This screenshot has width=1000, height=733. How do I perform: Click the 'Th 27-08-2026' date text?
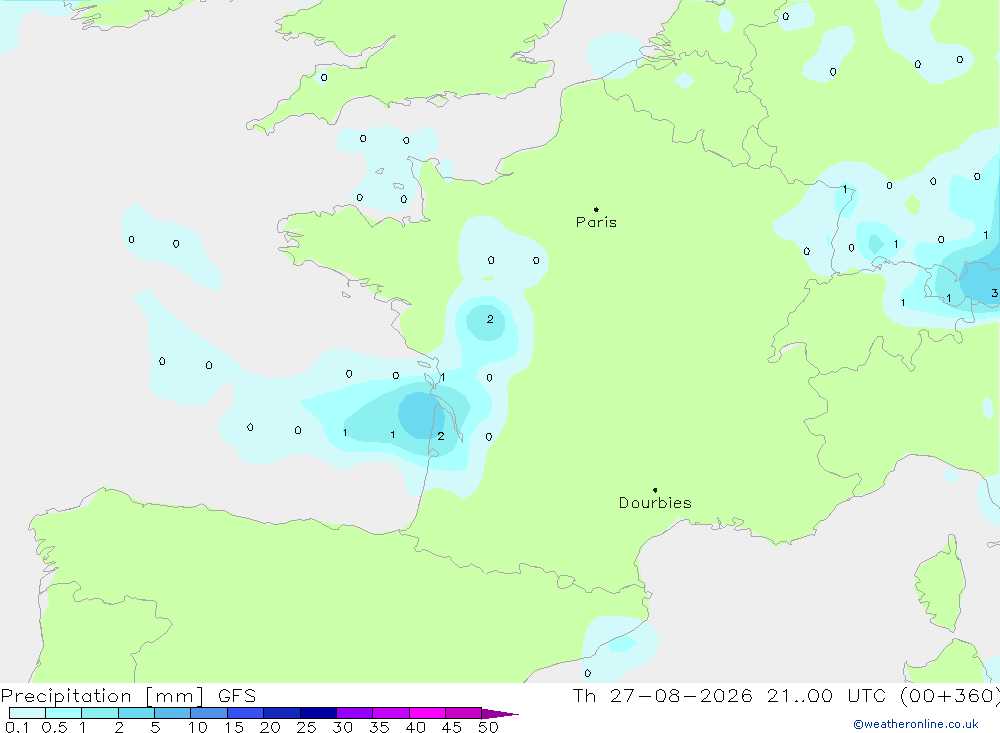pyautogui.click(x=663, y=696)
